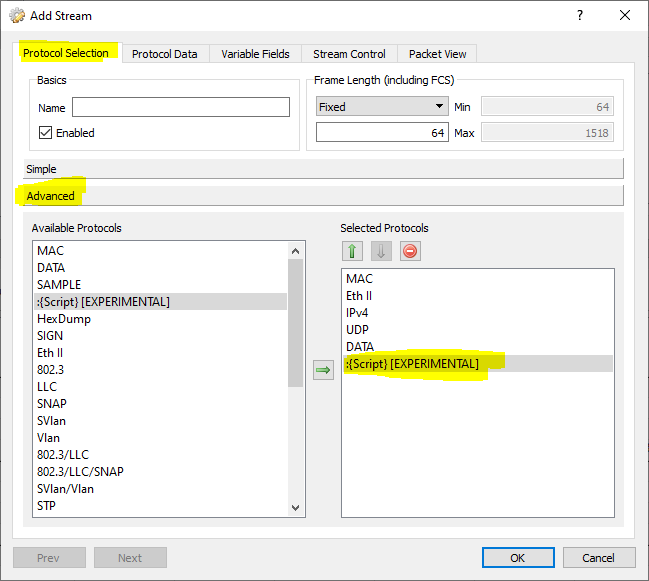Viewport: 649px width, 581px height.
Task: Collapse the Advanced protocol section
Action: (x=323, y=196)
